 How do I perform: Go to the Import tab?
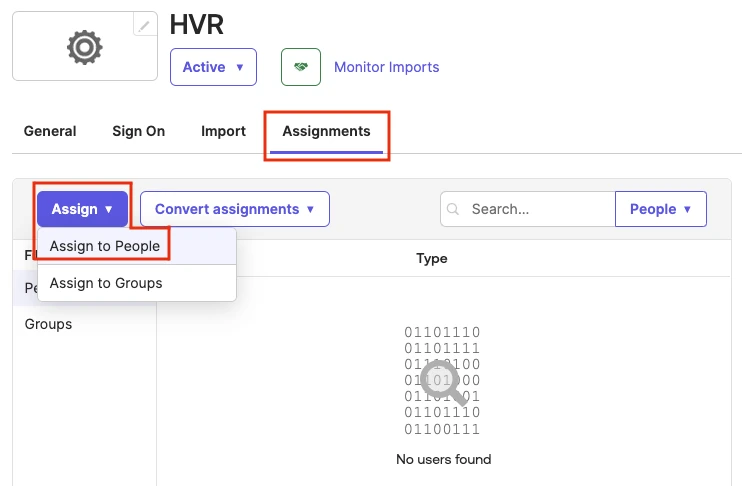pyautogui.click(x=223, y=131)
